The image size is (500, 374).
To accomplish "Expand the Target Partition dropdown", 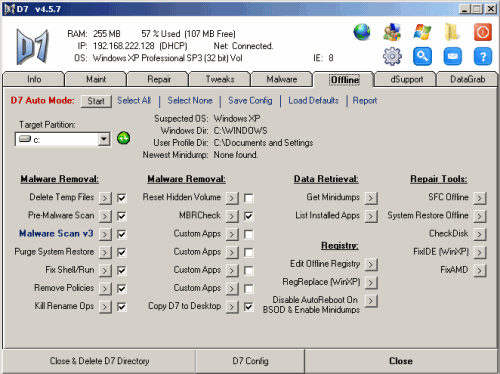I will (104, 139).
